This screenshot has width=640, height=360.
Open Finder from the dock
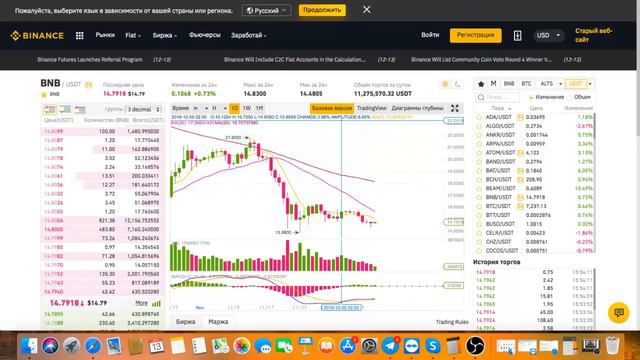[x=29, y=346]
